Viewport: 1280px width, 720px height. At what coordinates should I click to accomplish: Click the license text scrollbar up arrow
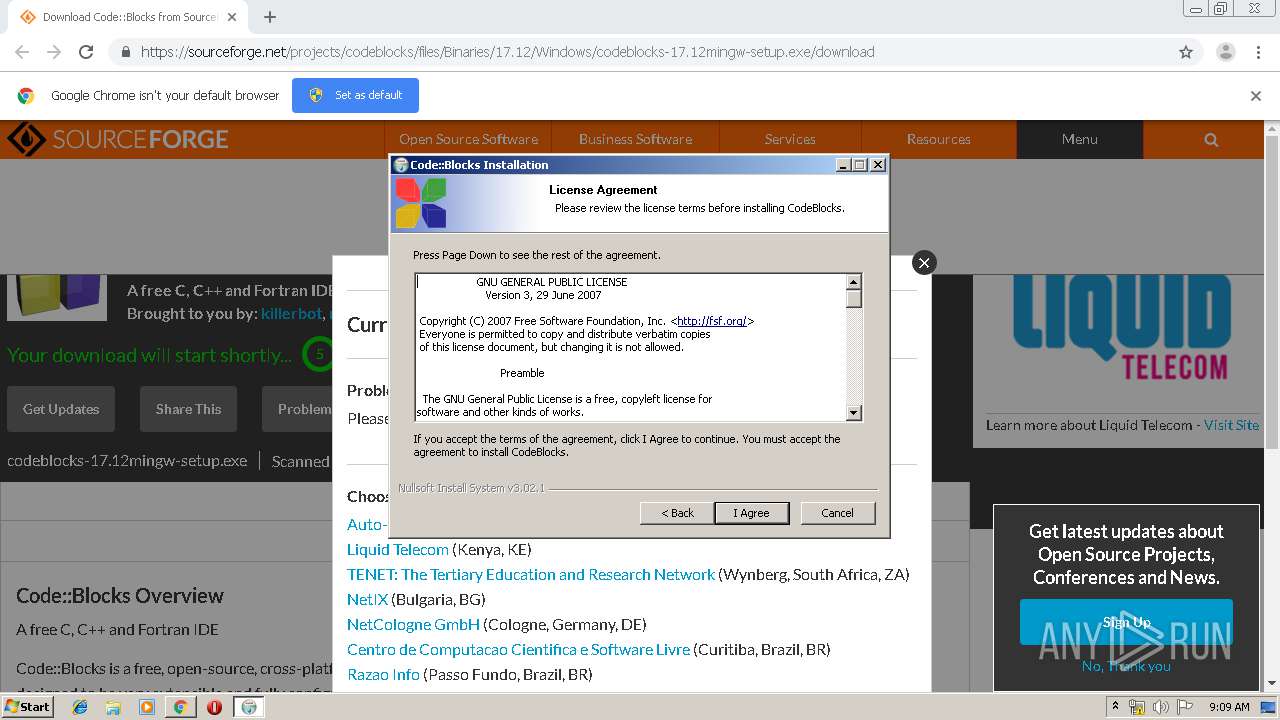click(854, 282)
